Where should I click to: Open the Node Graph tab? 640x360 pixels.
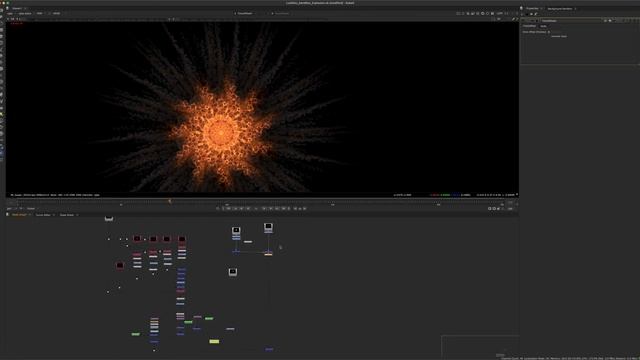pos(19,215)
